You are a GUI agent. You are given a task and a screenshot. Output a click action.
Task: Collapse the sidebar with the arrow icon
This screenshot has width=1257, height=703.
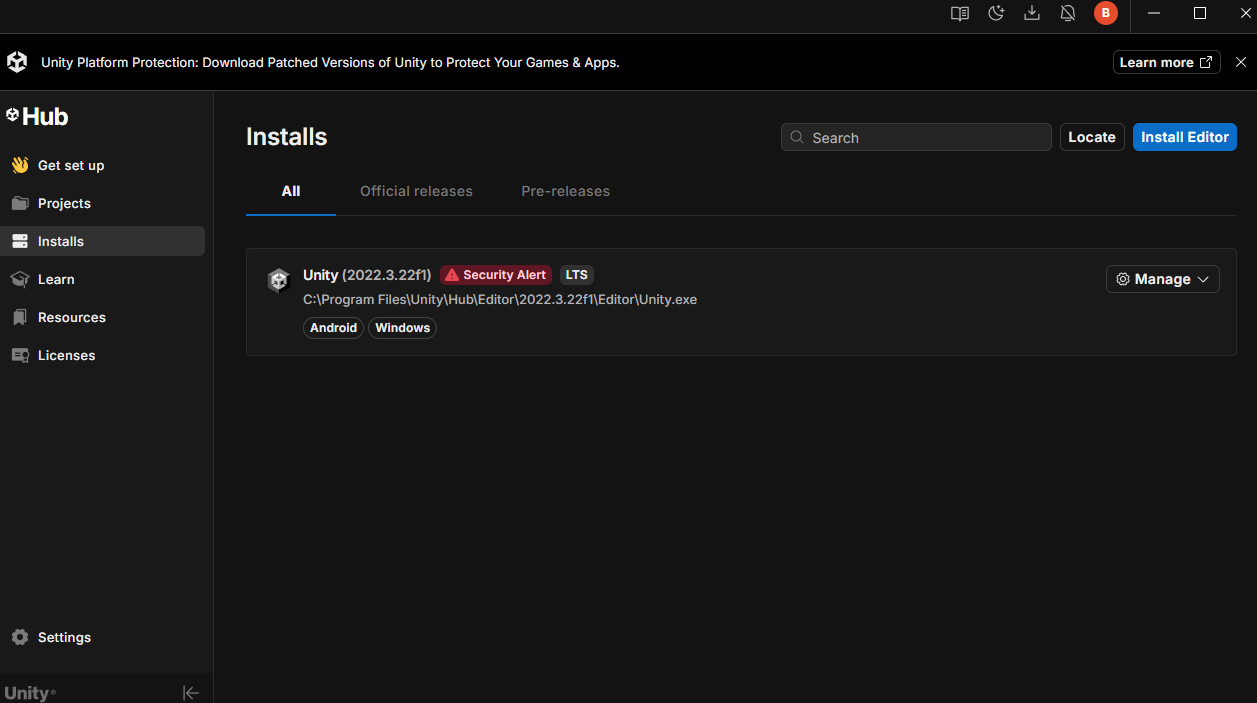tap(191, 693)
